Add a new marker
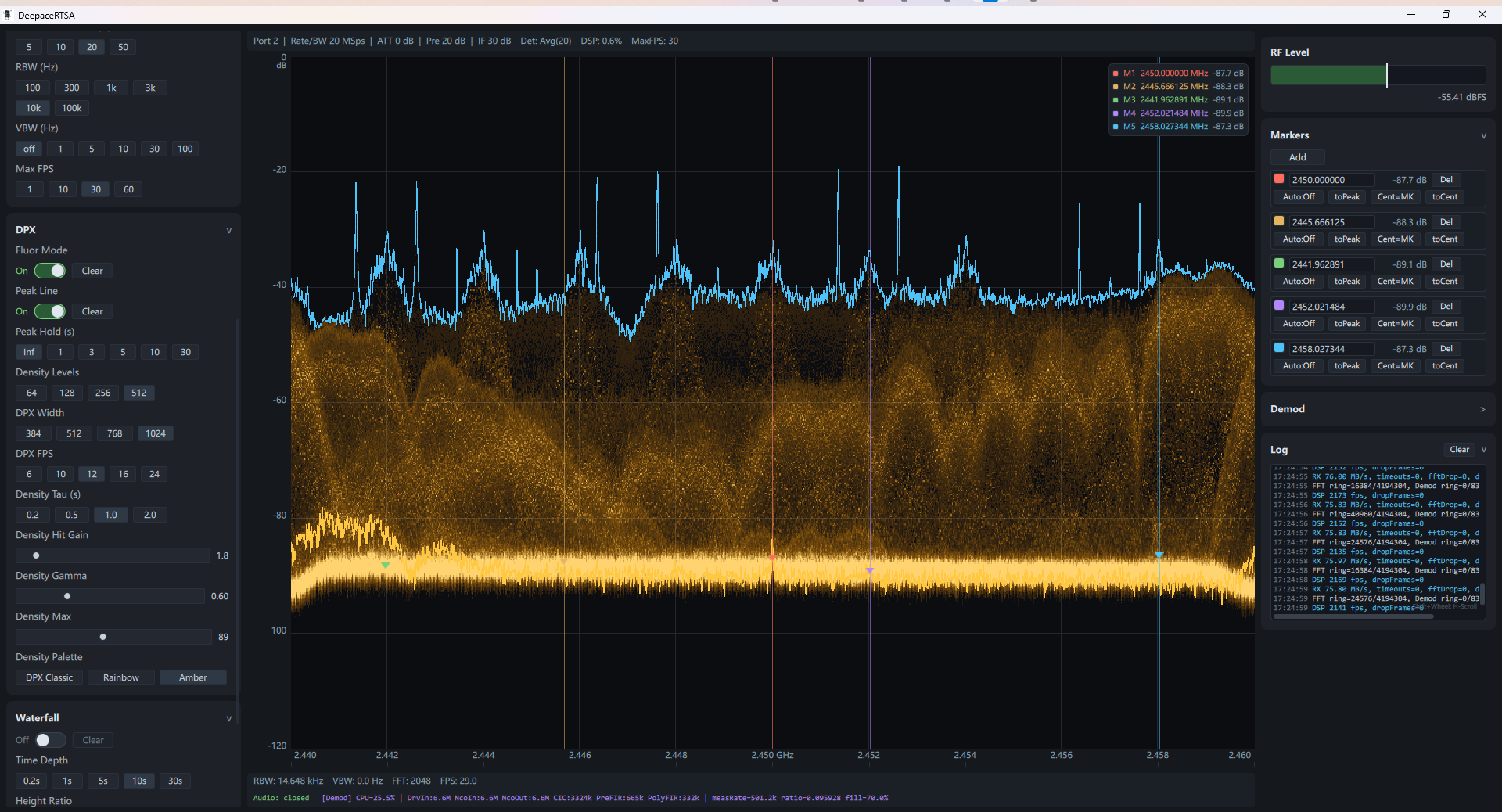Screen dimensions: 1502x812 pyautogui.click(x=1297, y=157)
